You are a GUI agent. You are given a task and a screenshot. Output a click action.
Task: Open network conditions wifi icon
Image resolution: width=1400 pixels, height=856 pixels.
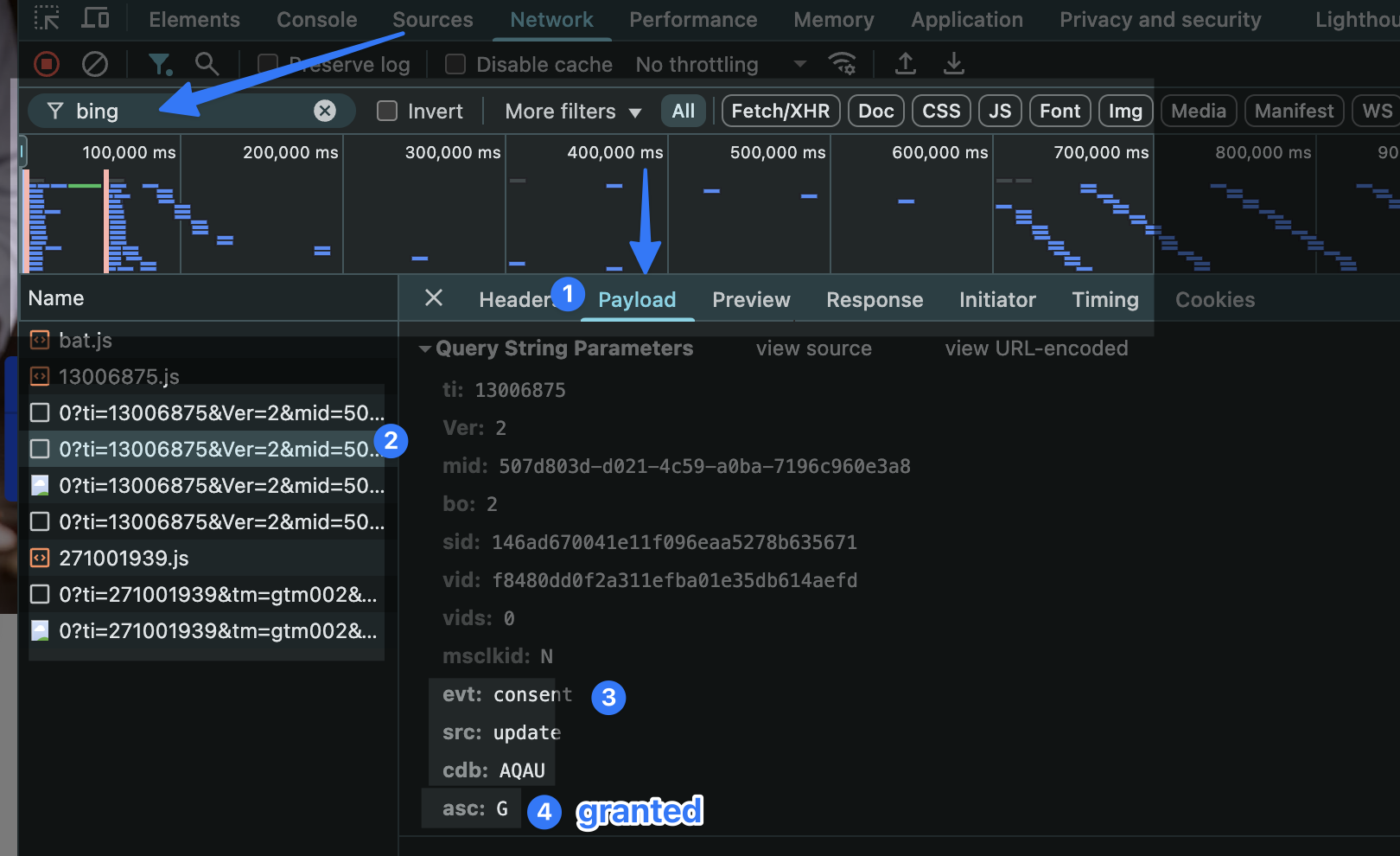(x=842, y=64)
